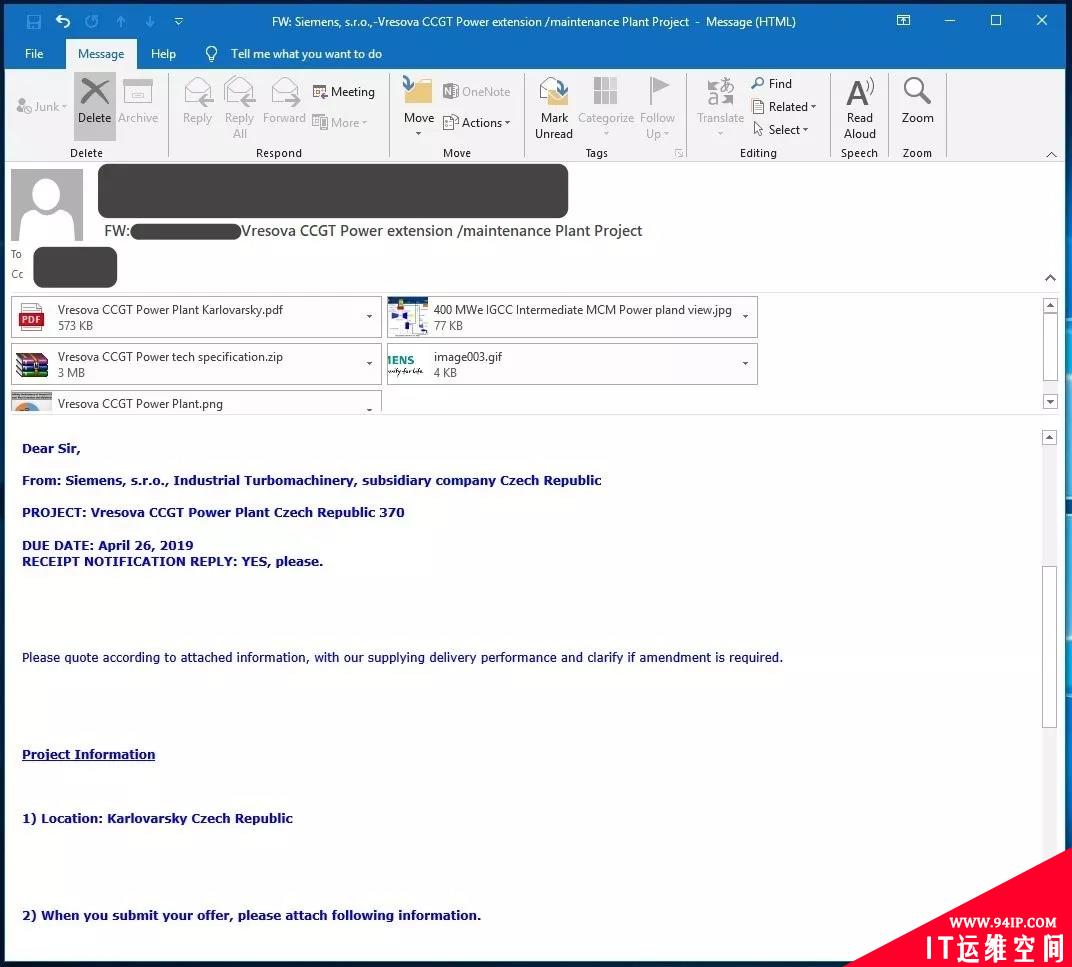The image size is (1072, 967).
Task: Open the Move to folder menu
Action: point(418,107)
